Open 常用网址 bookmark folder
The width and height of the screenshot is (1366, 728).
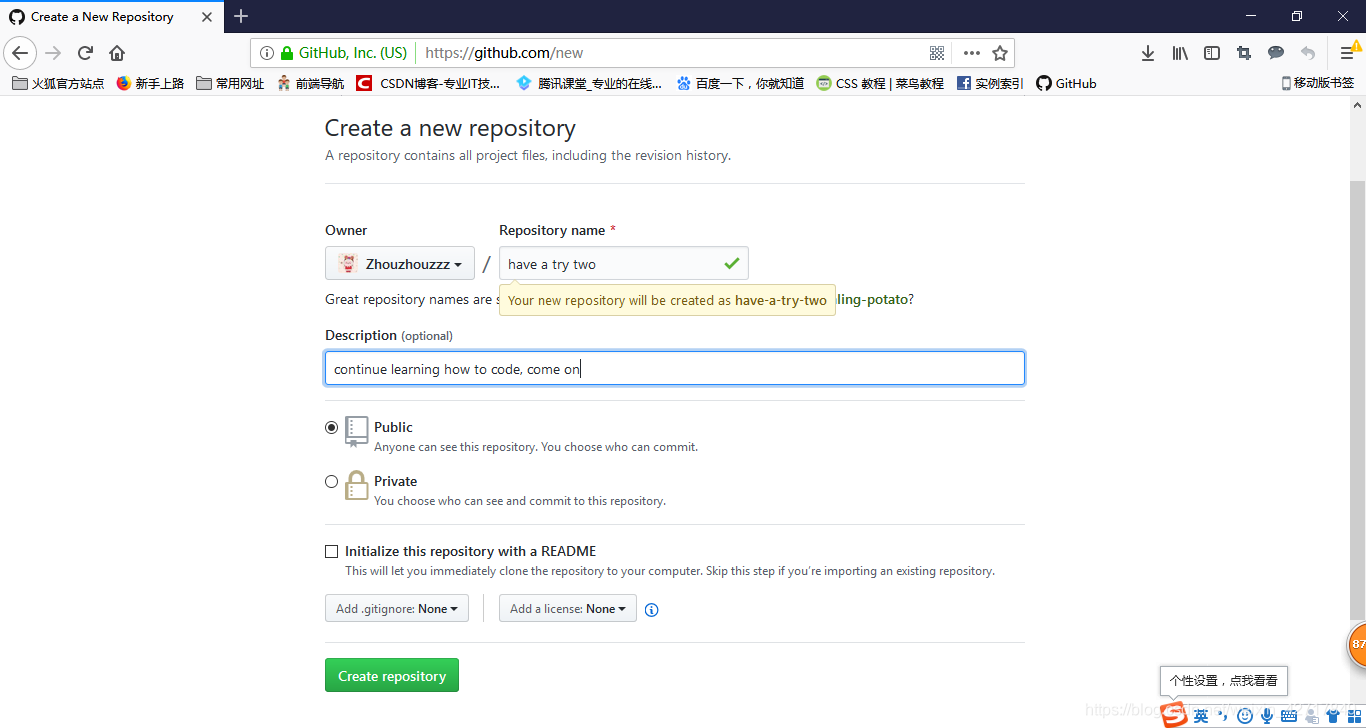coord(230,83)
